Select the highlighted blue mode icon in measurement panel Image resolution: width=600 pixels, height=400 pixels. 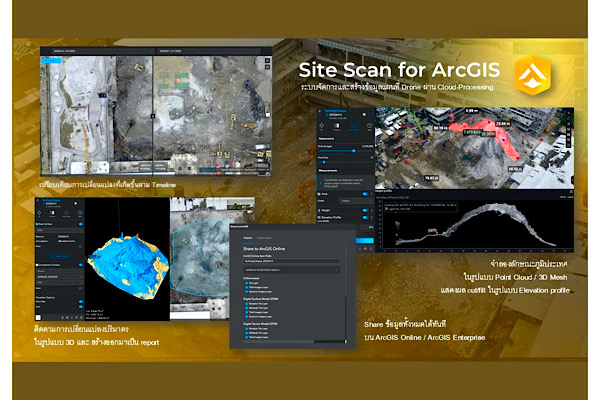click(353, 126)
